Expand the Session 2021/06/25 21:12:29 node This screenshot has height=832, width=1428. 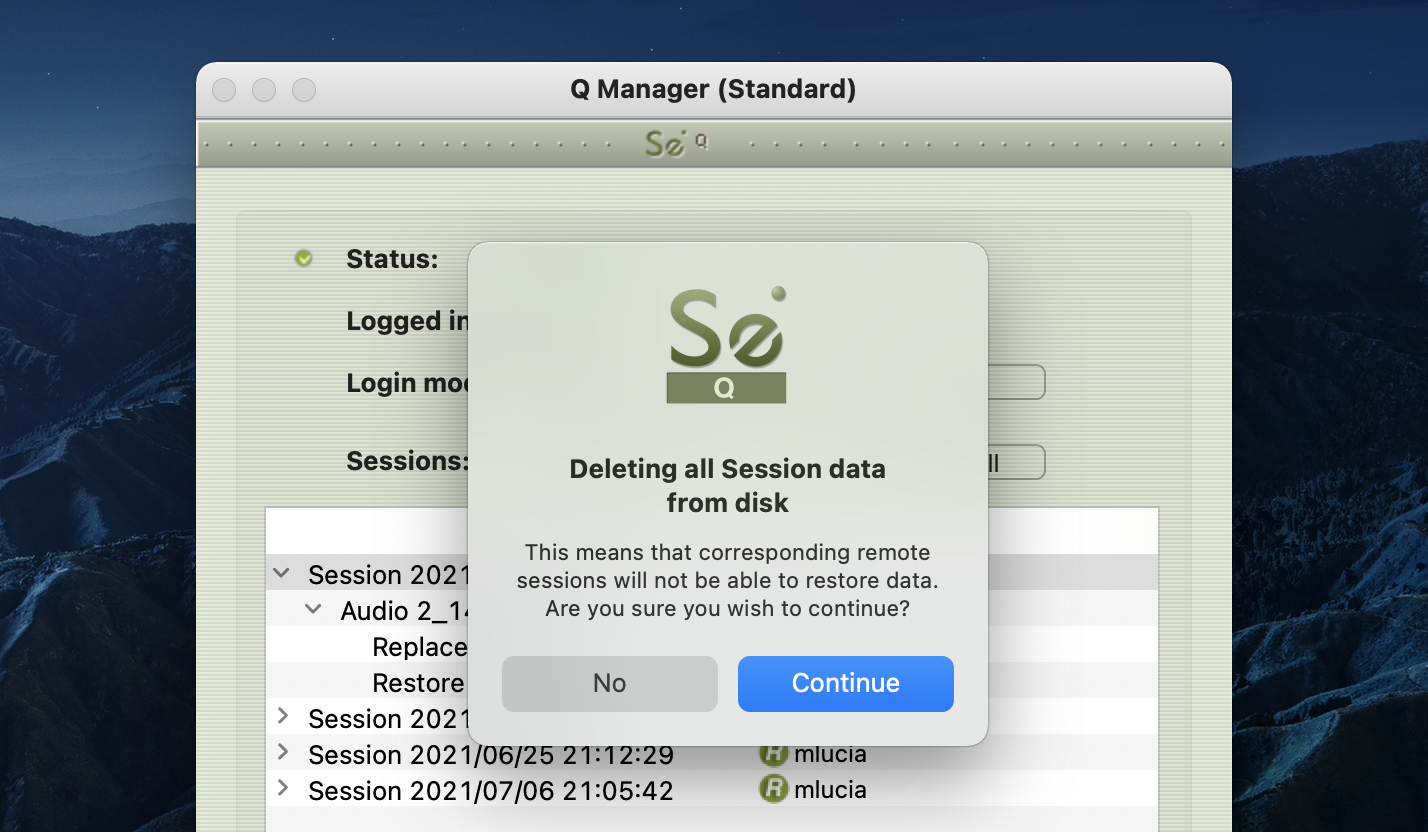pos(282,752)
